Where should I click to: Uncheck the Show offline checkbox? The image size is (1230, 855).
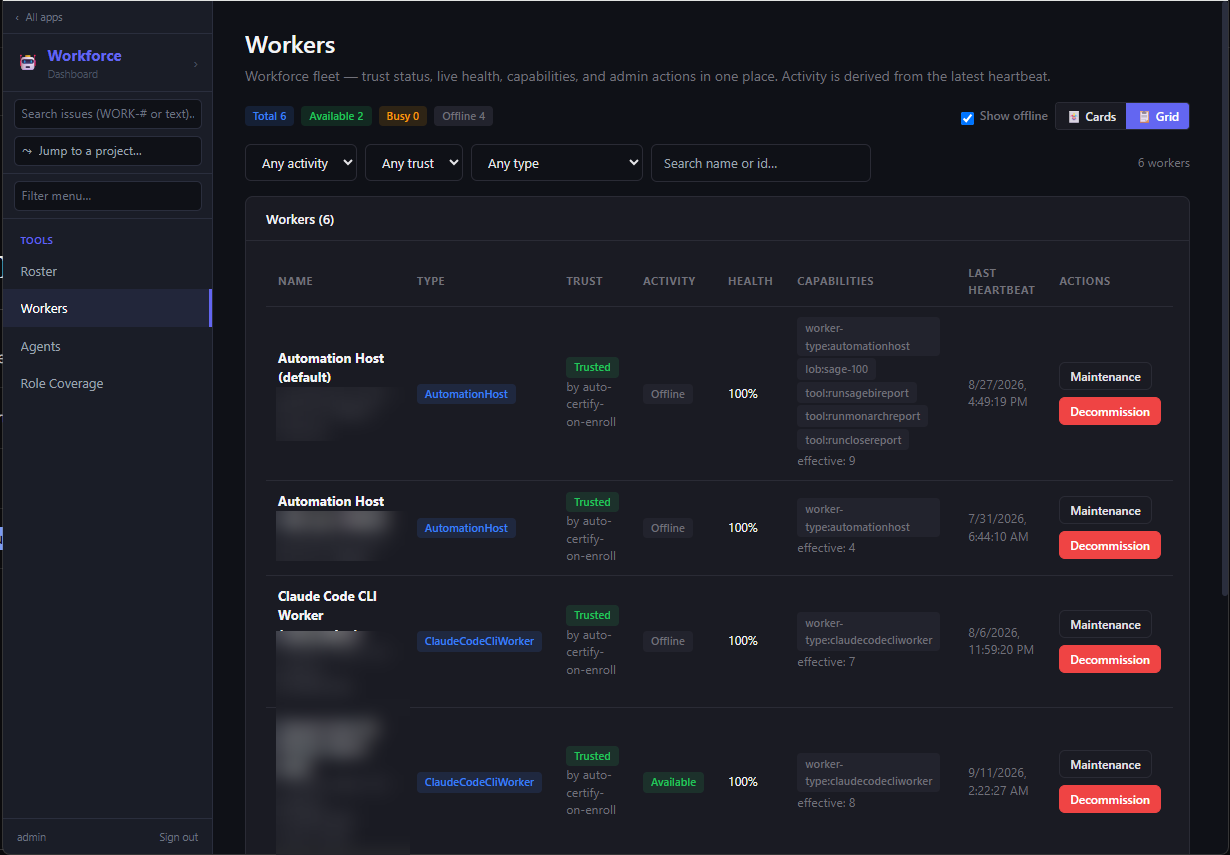tap(967, 118)
